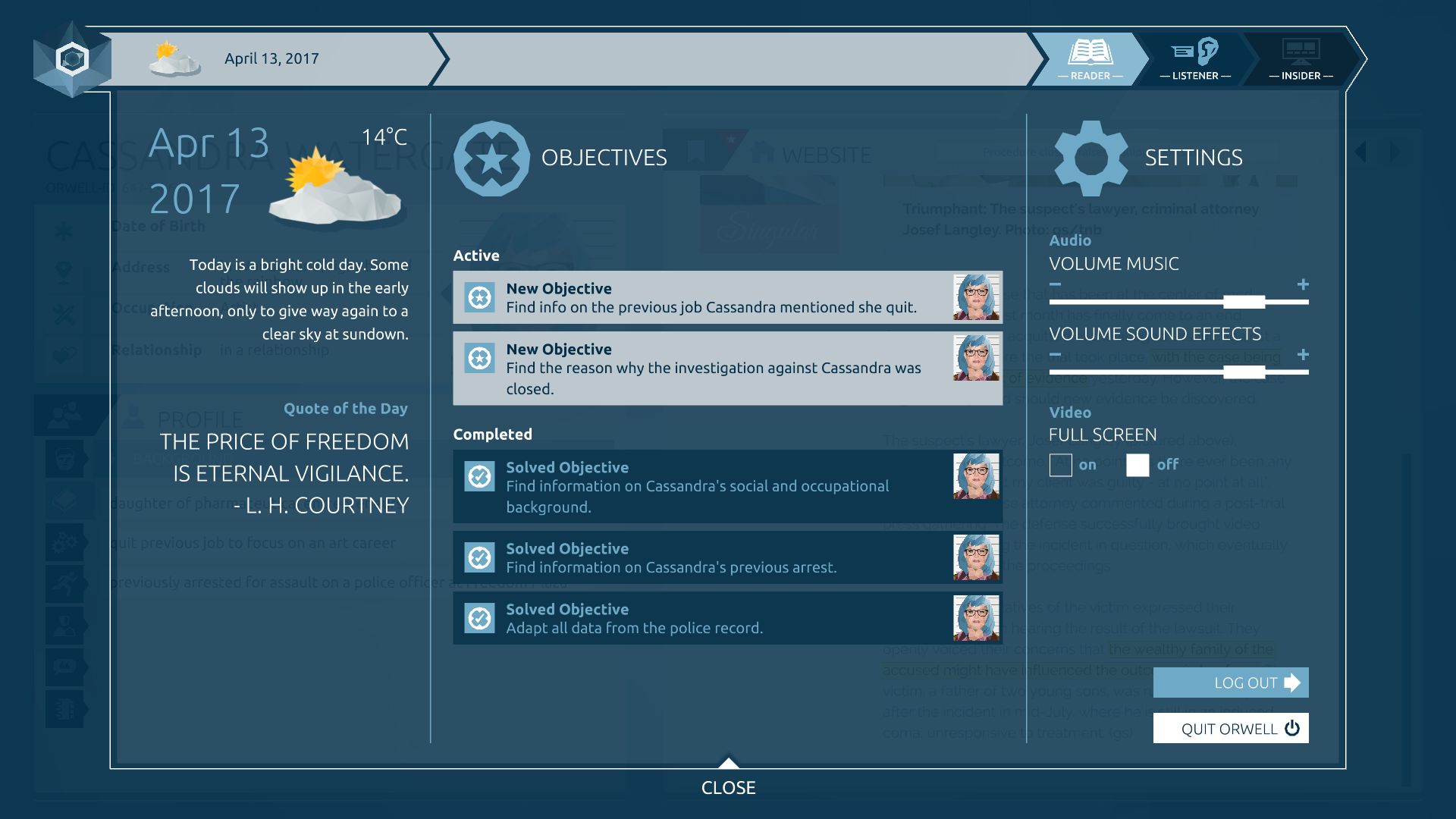1456x819 pixels.
Task: Click the Volume Music slider handle
Action: pyautogui.click(x=1244, y=302)
